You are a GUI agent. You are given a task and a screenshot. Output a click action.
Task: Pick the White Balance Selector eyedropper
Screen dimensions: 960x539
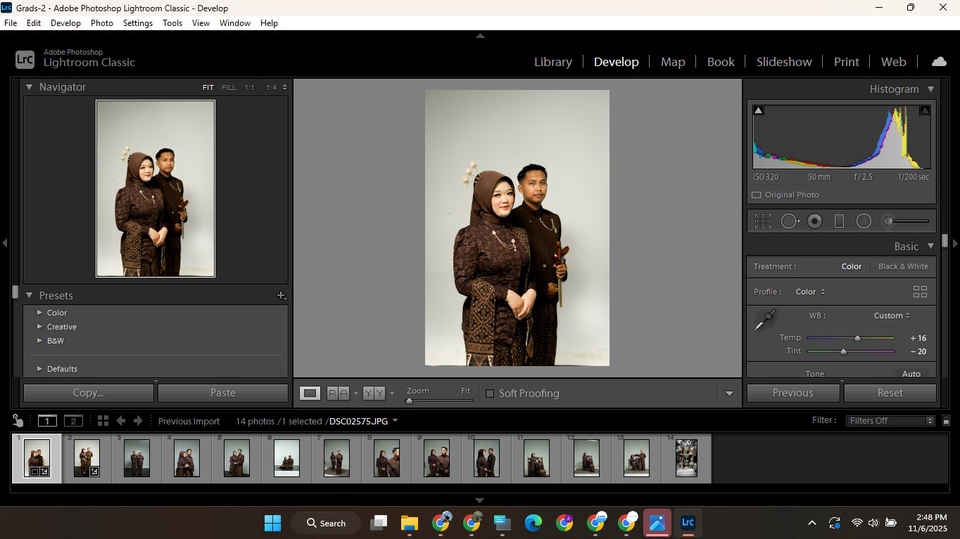[765, 319]
